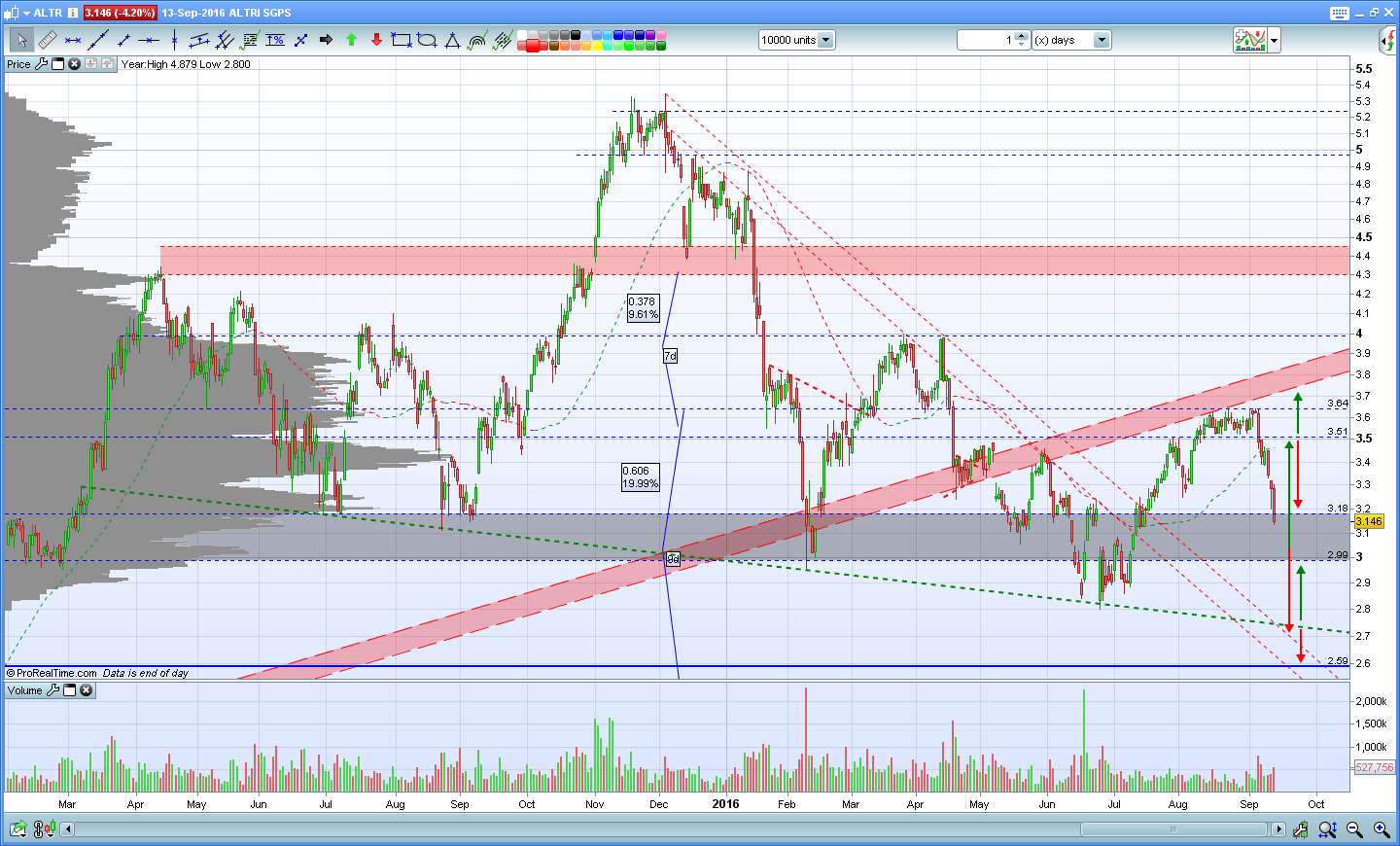
Task: Select the rectangle drawing tool
Action: click(x=402, y=40)
